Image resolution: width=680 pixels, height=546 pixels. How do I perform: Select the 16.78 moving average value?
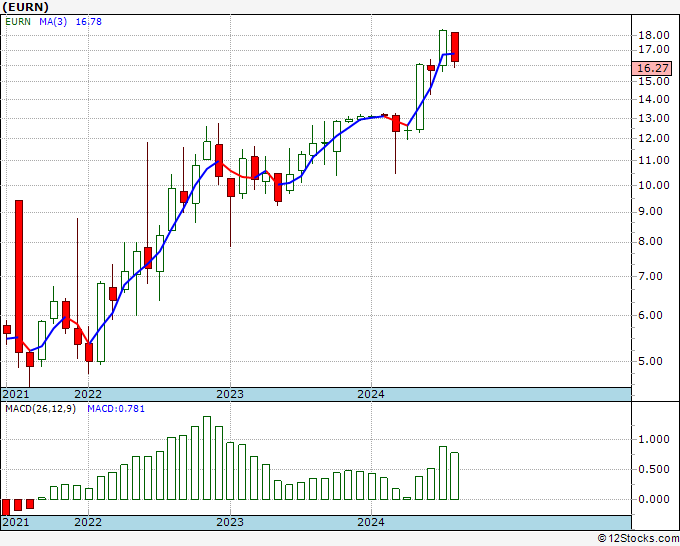point(88,21)
